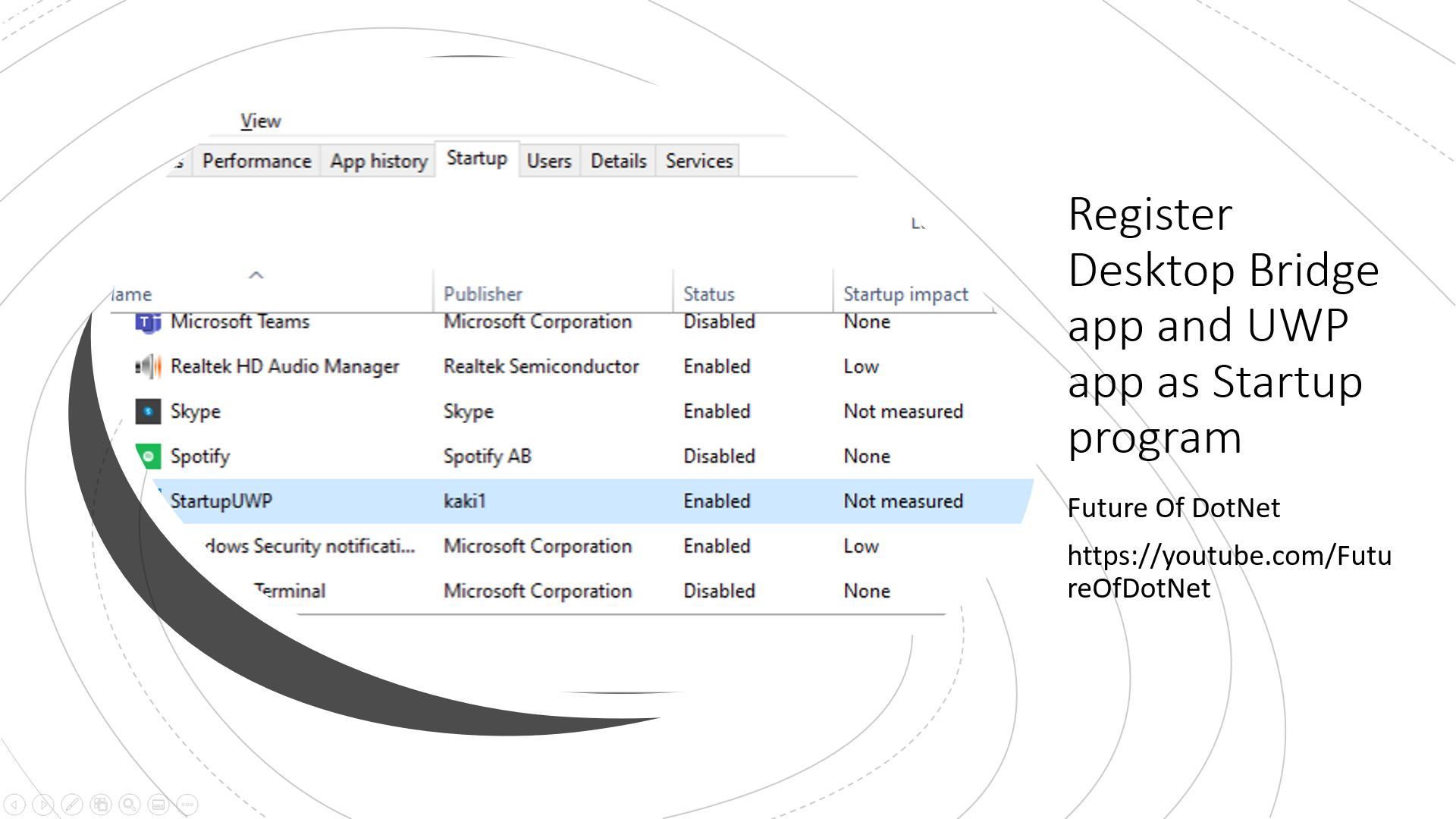Select the Startup tab

click(x=477, y=158)
